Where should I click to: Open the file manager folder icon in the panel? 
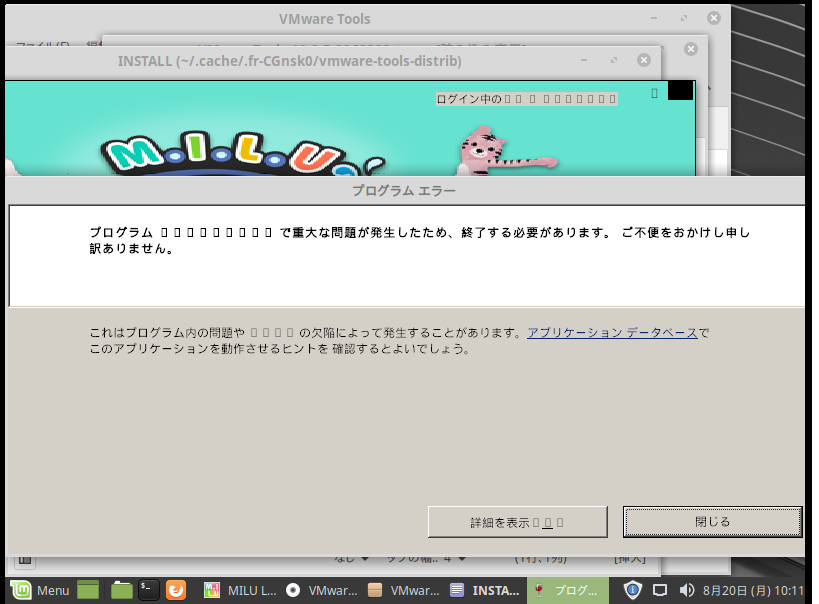click(122, 590)
